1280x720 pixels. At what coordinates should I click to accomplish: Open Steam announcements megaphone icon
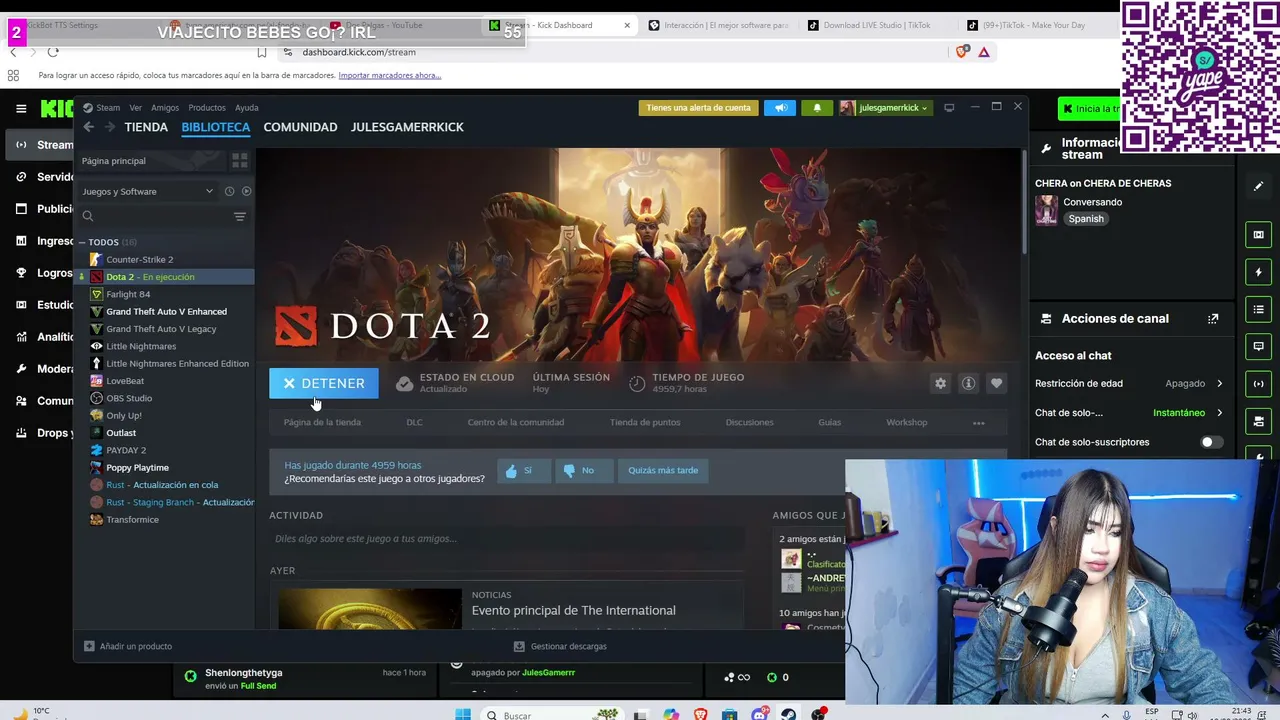[780, 108]
